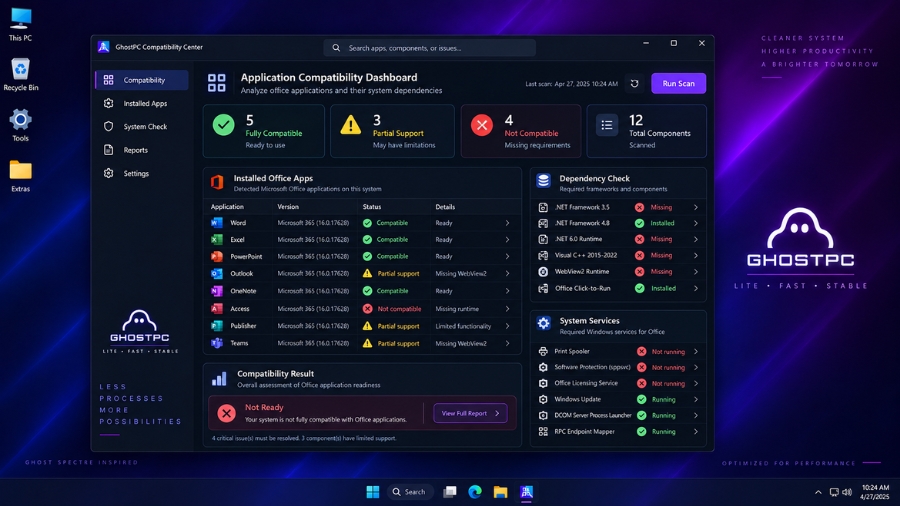Image resolution: width=900 pixels, height=506 pixels.
Task: Open Microsoft Edge from the taskbar
Action: 475,492
